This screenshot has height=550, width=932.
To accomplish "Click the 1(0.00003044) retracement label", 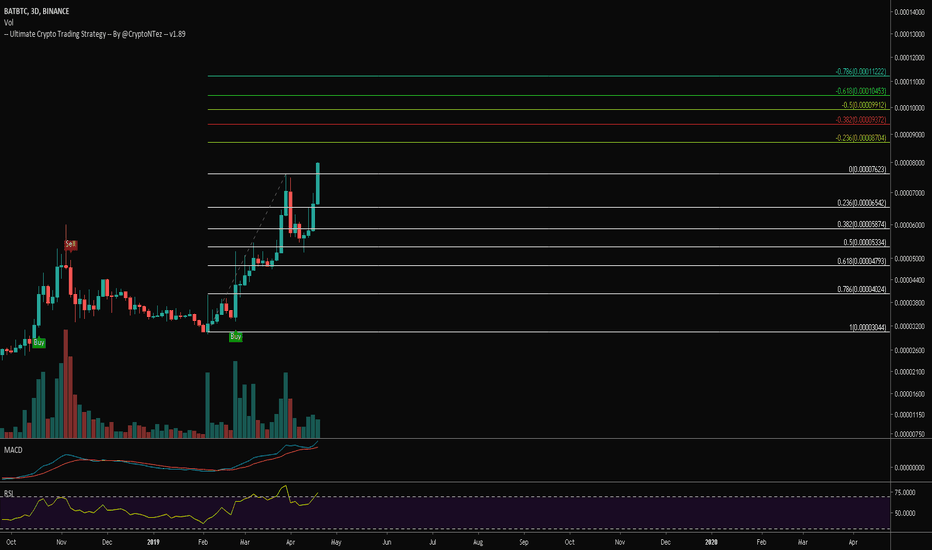I will [x=867, y=328].
